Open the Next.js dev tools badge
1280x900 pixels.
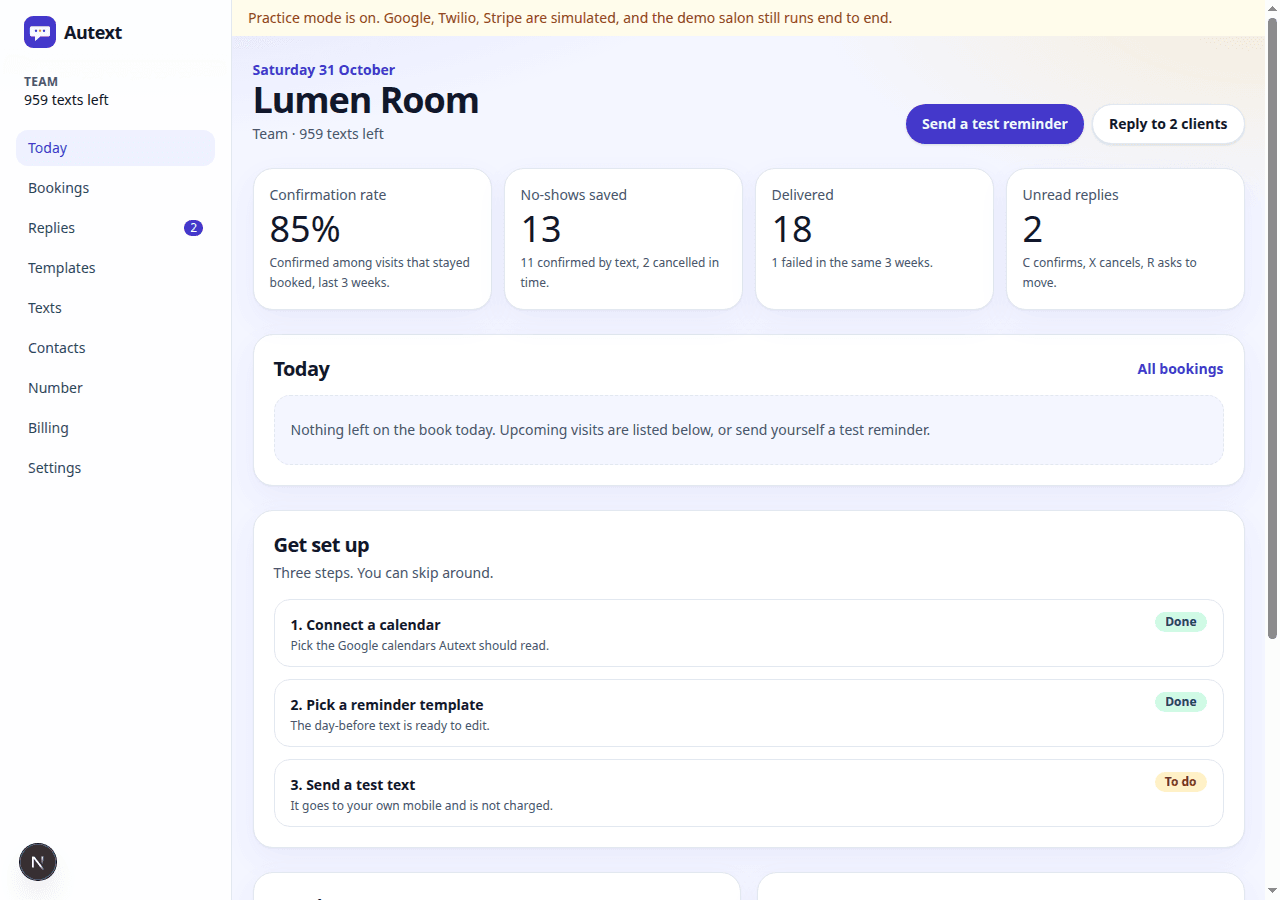[38, 862]
